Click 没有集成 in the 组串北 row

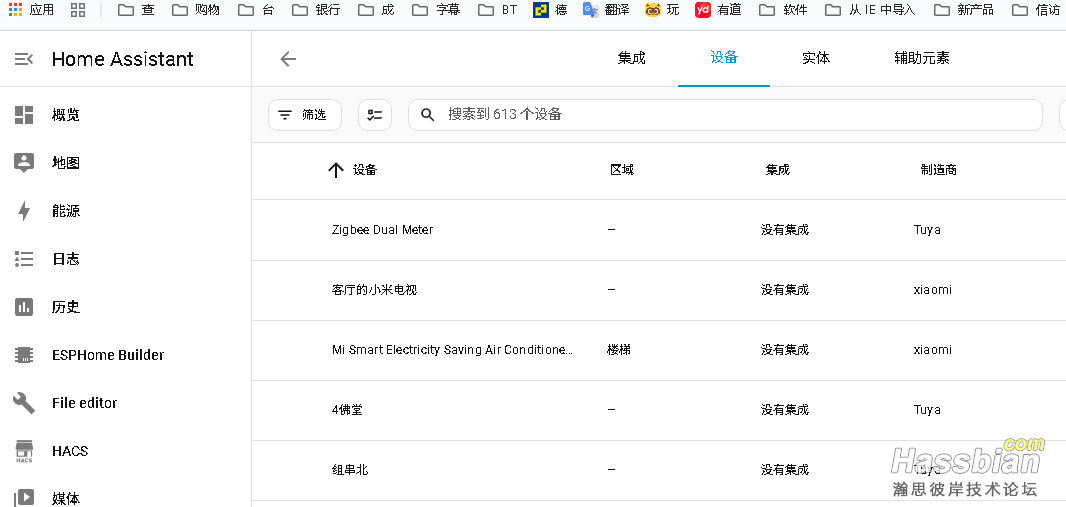785,470
